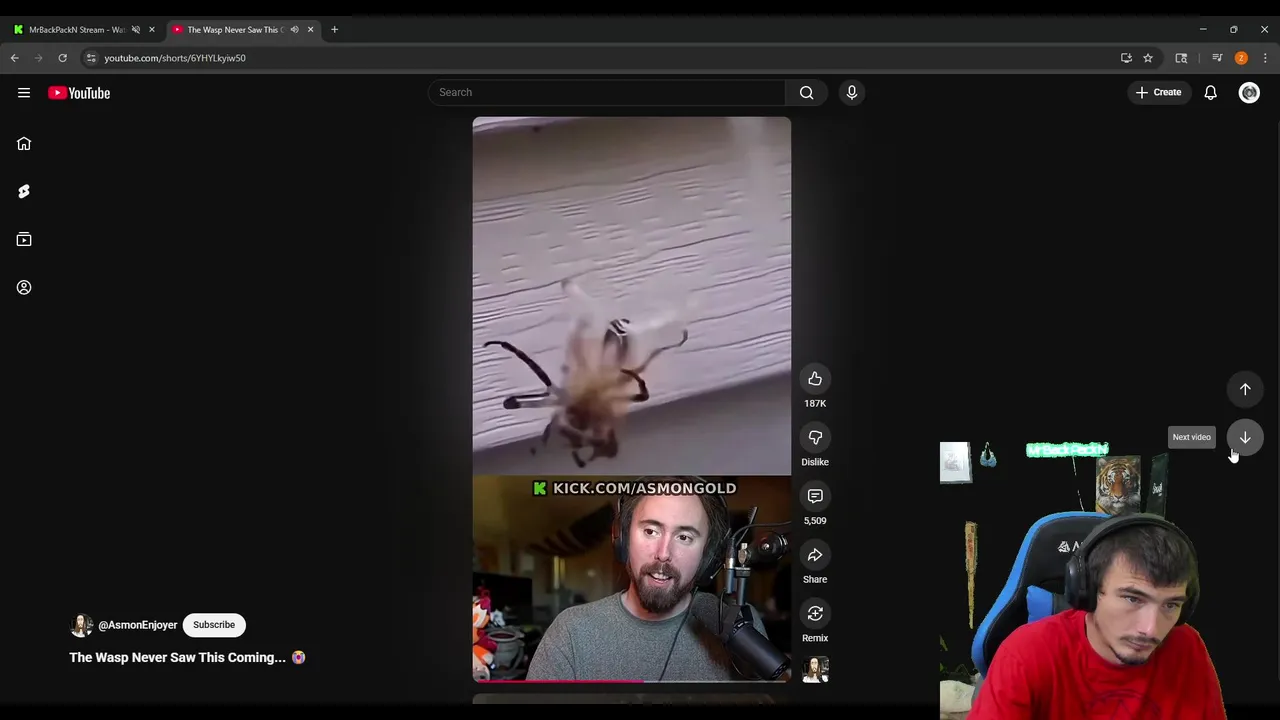Open the media controls in Chrome toolbar

point(1217,58)
